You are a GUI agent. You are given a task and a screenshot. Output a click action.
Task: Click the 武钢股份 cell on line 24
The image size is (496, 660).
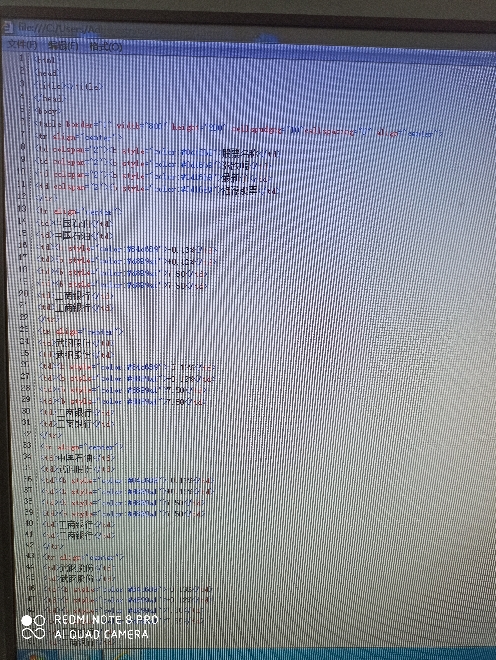(x=75, y=343)
